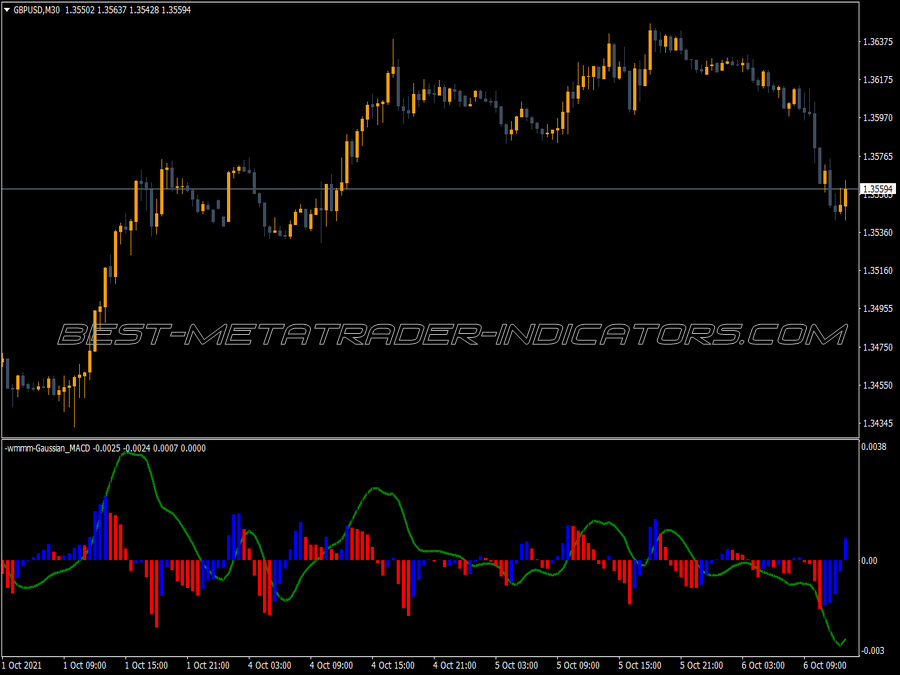
Task: Select the 0.00 indicator scale value
Action: click(x=870, y=560)
